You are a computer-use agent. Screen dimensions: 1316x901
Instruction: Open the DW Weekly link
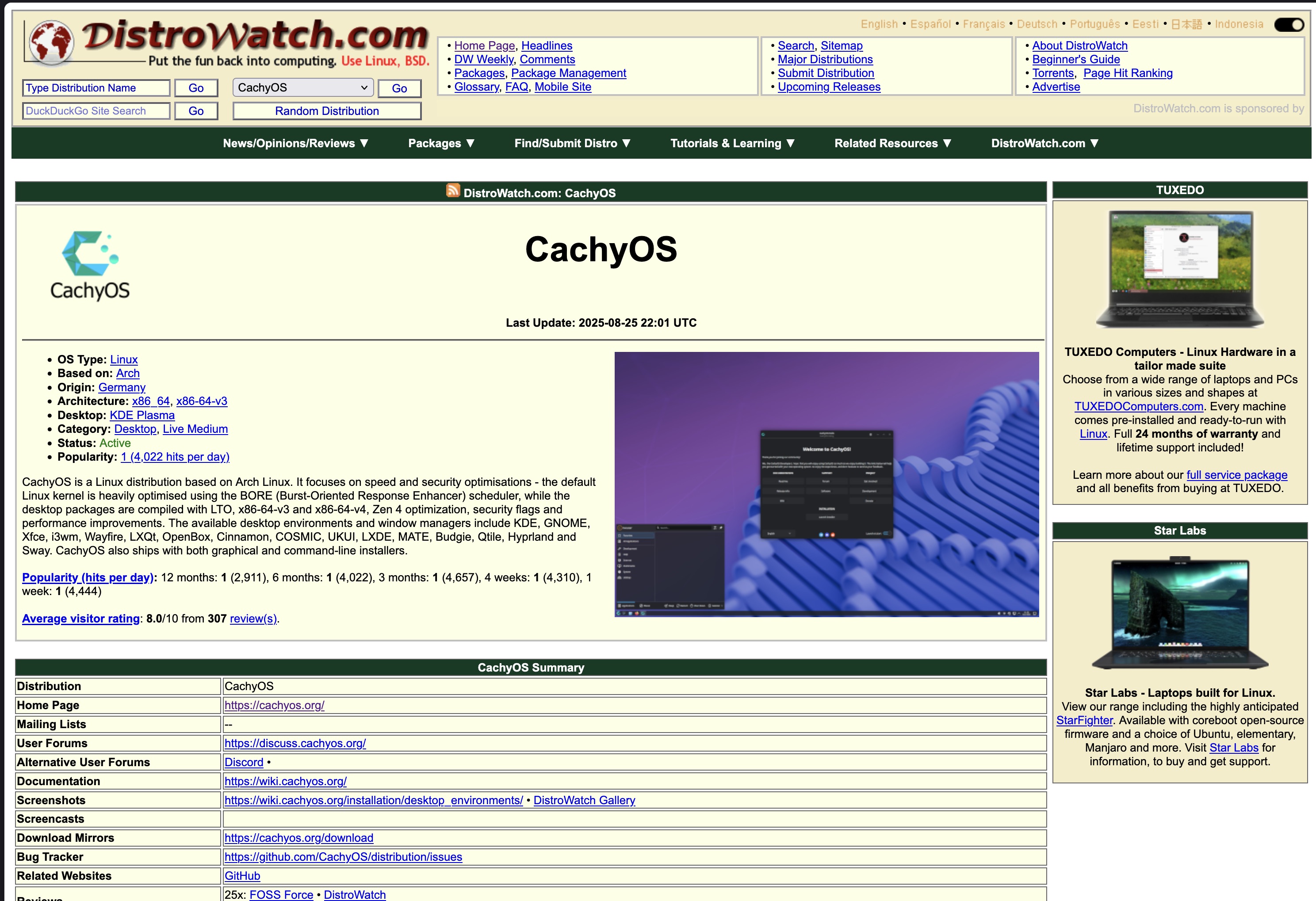pyautogui.click(x=484, y=59)
